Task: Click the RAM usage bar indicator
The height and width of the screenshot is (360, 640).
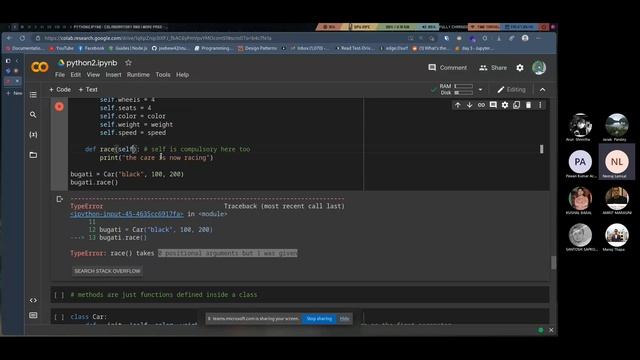Action: [x=464, y=86]
